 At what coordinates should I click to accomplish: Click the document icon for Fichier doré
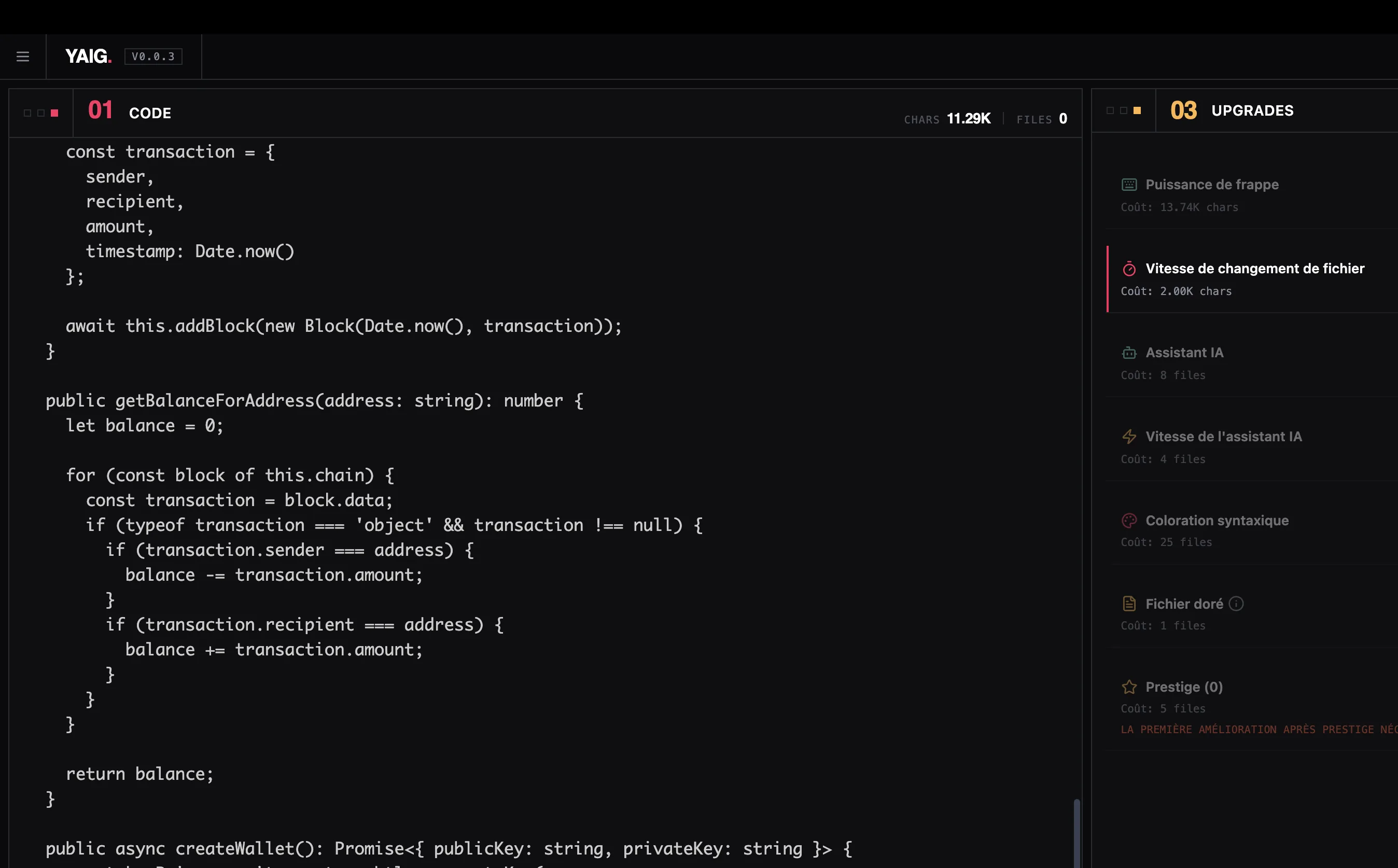point(1129,604)
